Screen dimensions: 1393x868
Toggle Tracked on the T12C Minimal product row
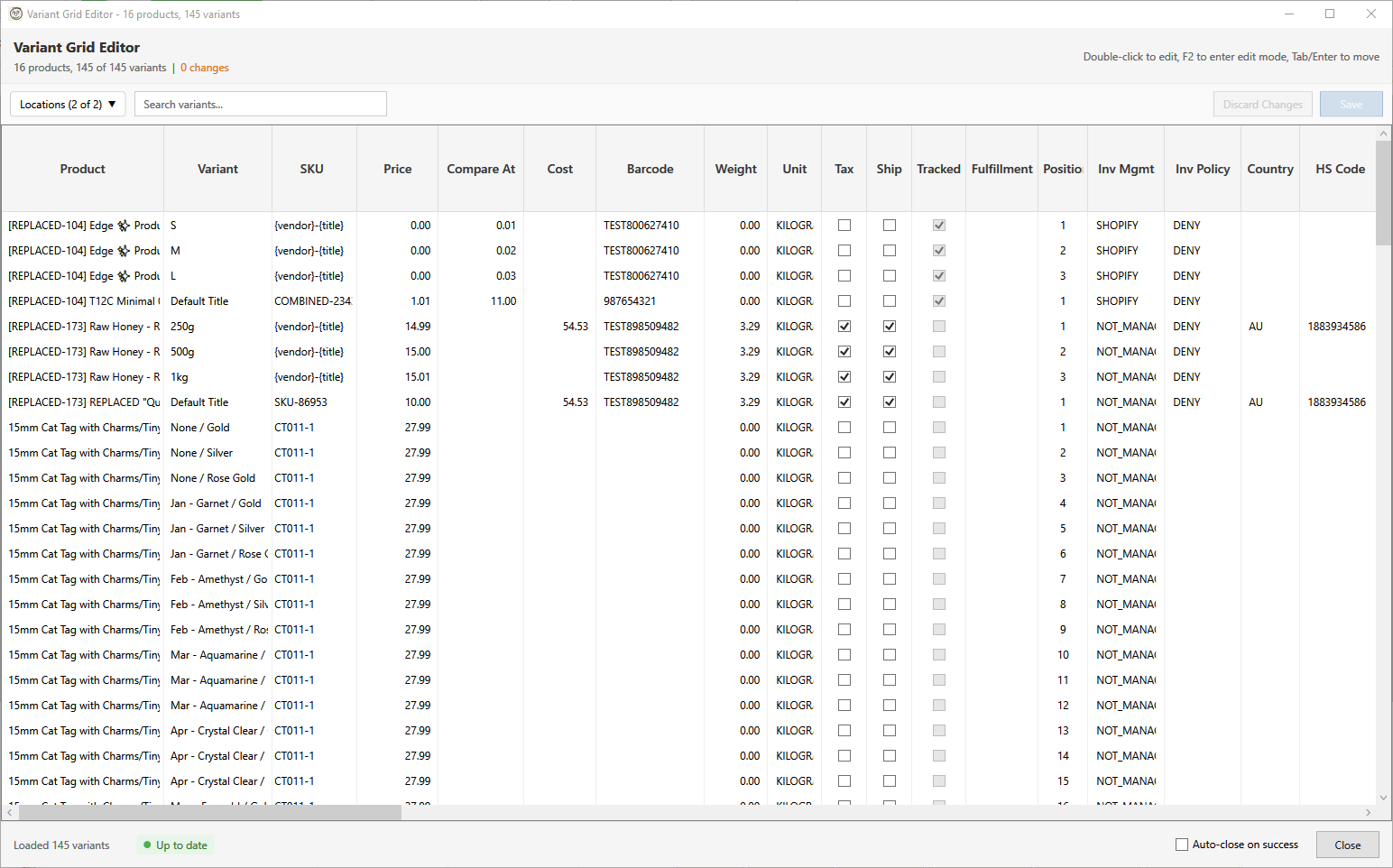[938, 300]
